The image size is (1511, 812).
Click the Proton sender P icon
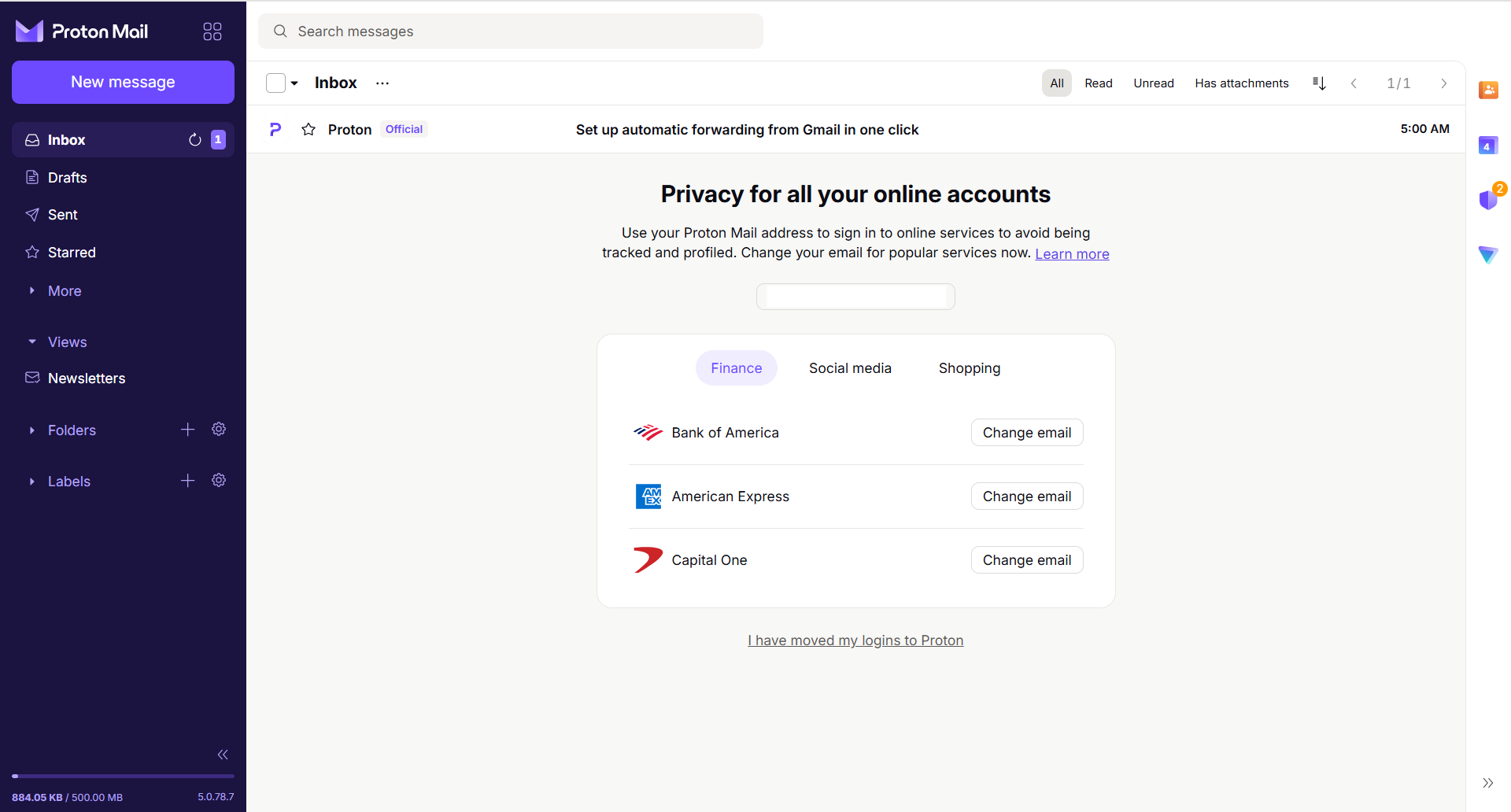(275, 129)
